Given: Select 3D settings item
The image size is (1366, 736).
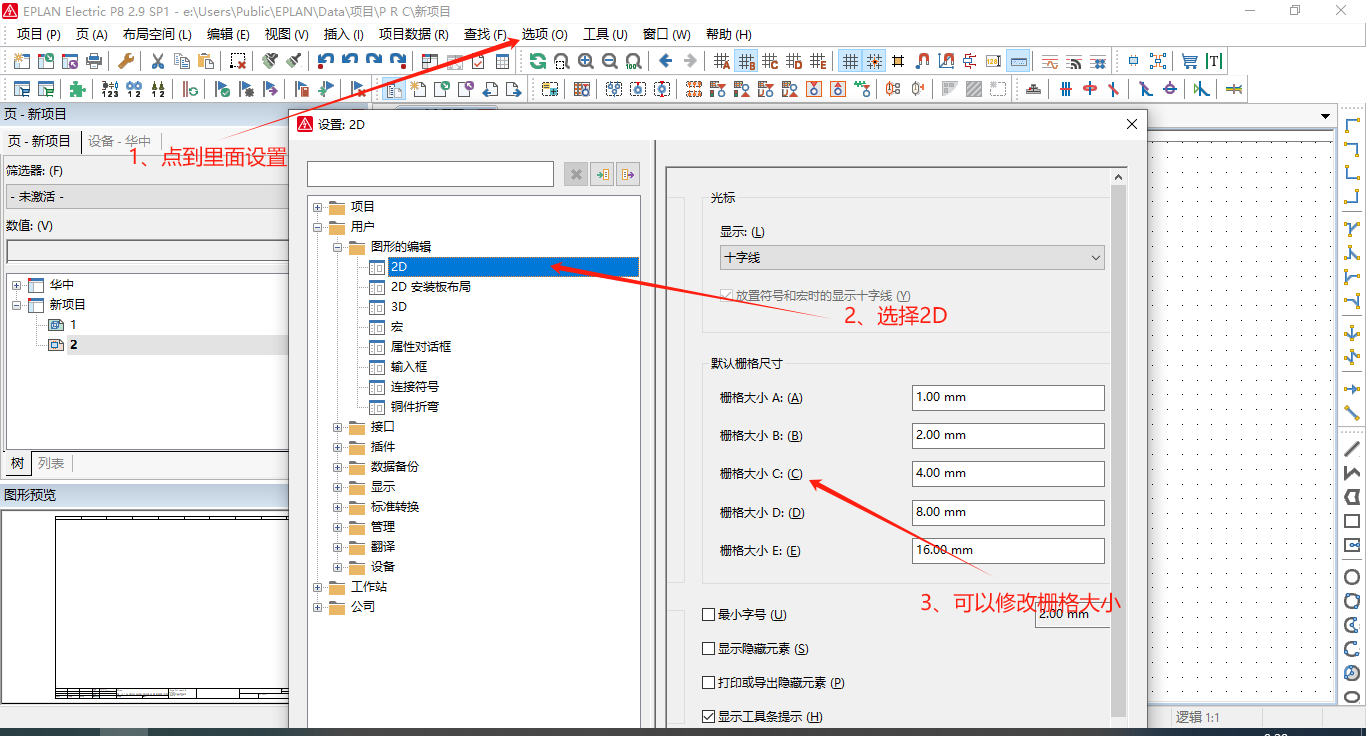Looking at the screenshot, I should click(398, 307).
